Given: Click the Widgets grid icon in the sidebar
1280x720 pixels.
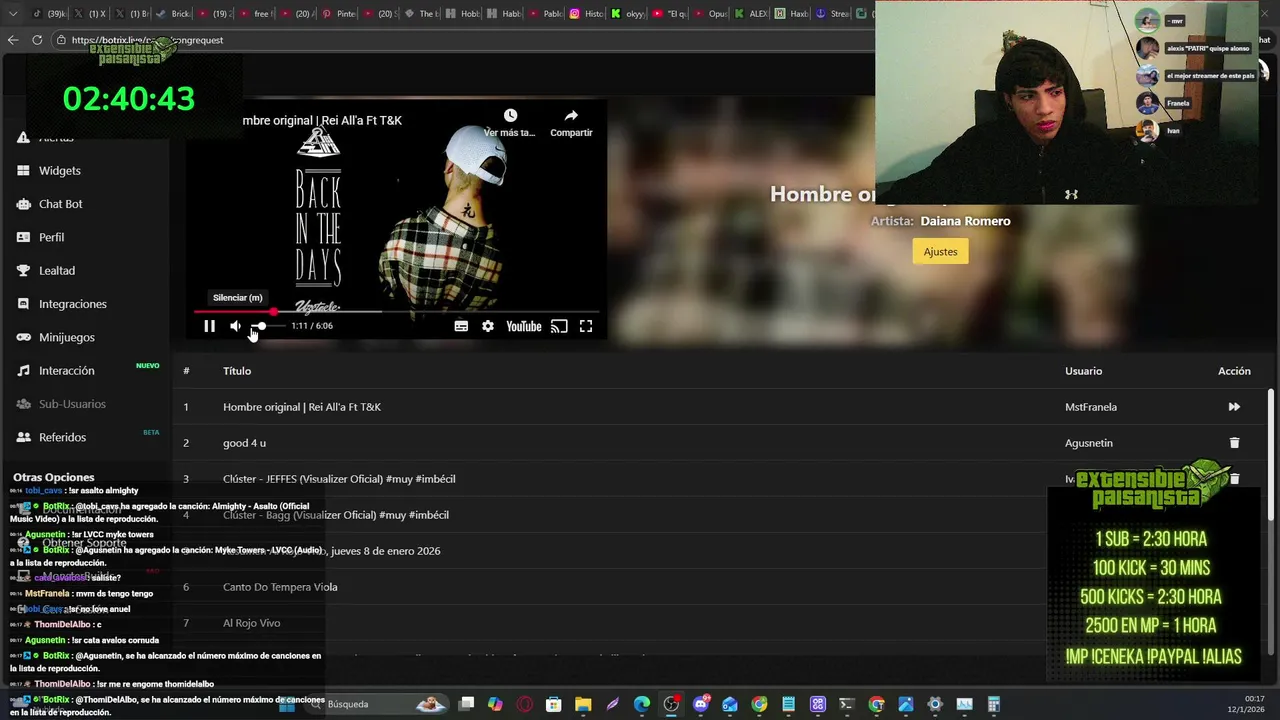Looking at the screenshot, I should [x=23, y=171].
